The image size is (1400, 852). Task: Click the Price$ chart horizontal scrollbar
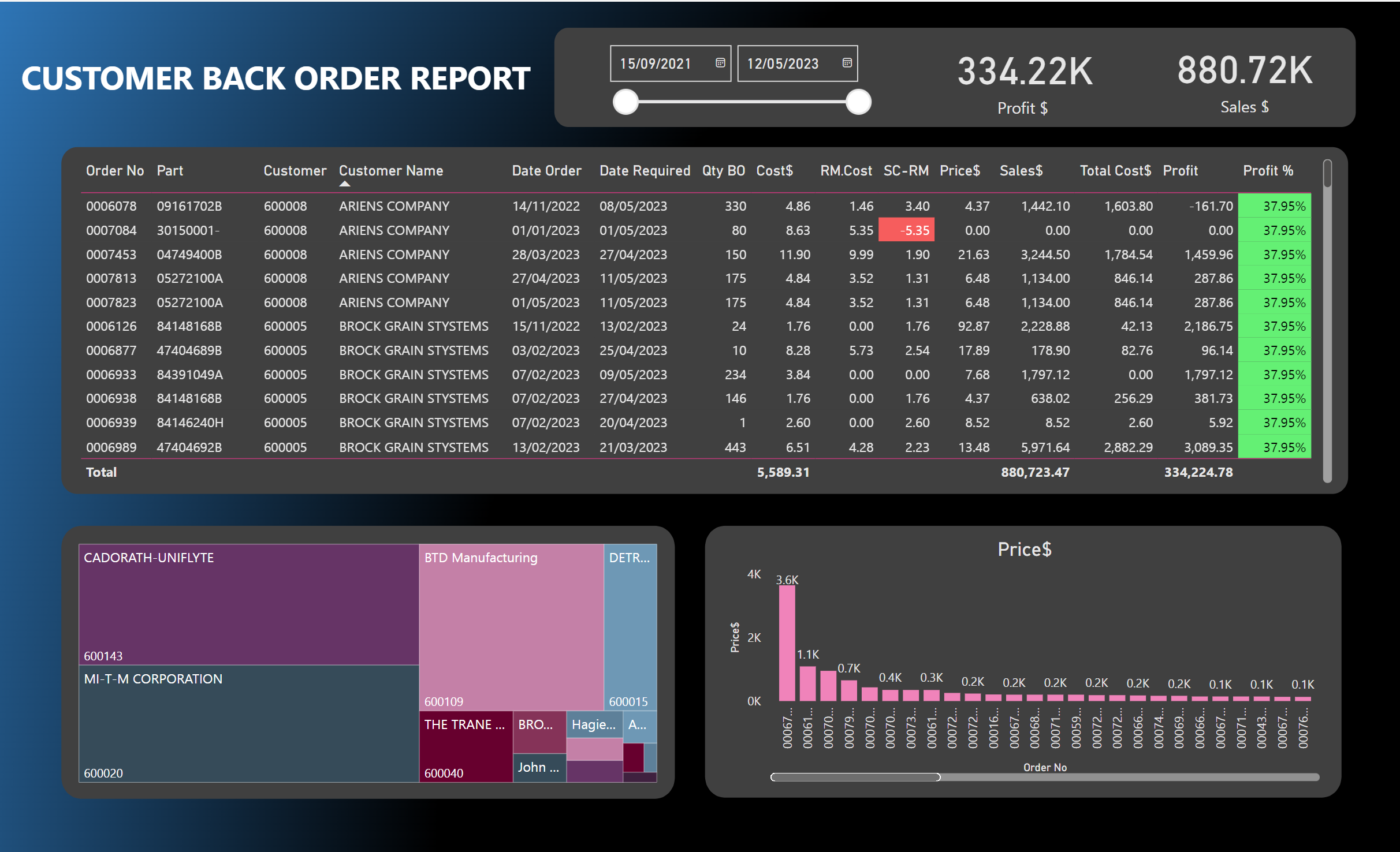click(855, 777)
